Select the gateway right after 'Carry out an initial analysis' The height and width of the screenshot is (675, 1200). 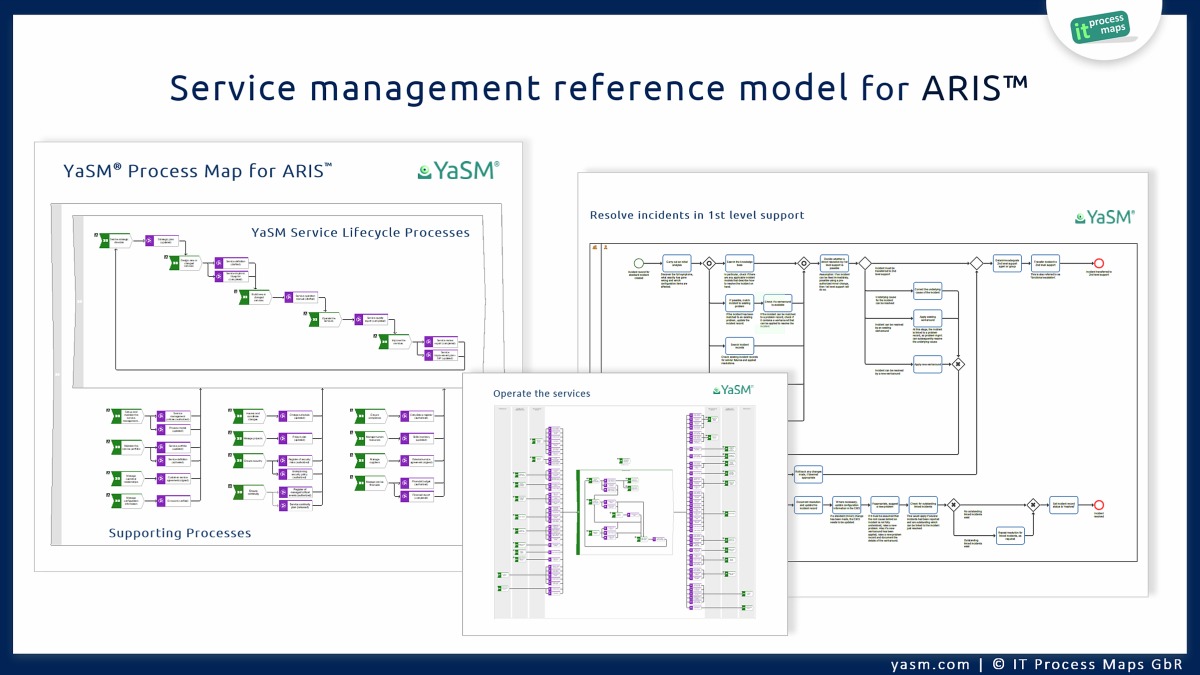pos(709,263)
